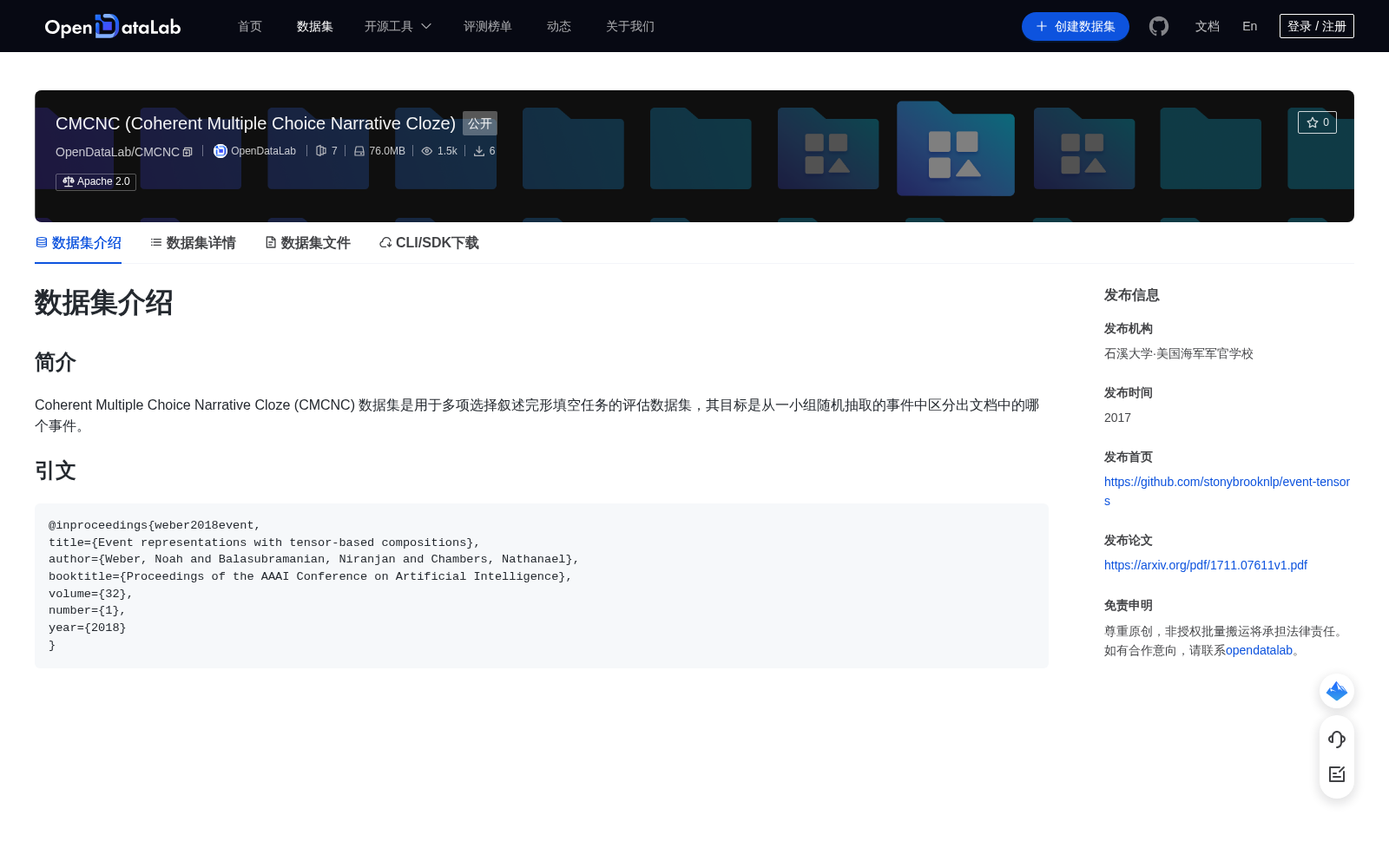1389x868 pixels.
Task: Click the opendatalab contact link
Action: [x=1259, y=650]
